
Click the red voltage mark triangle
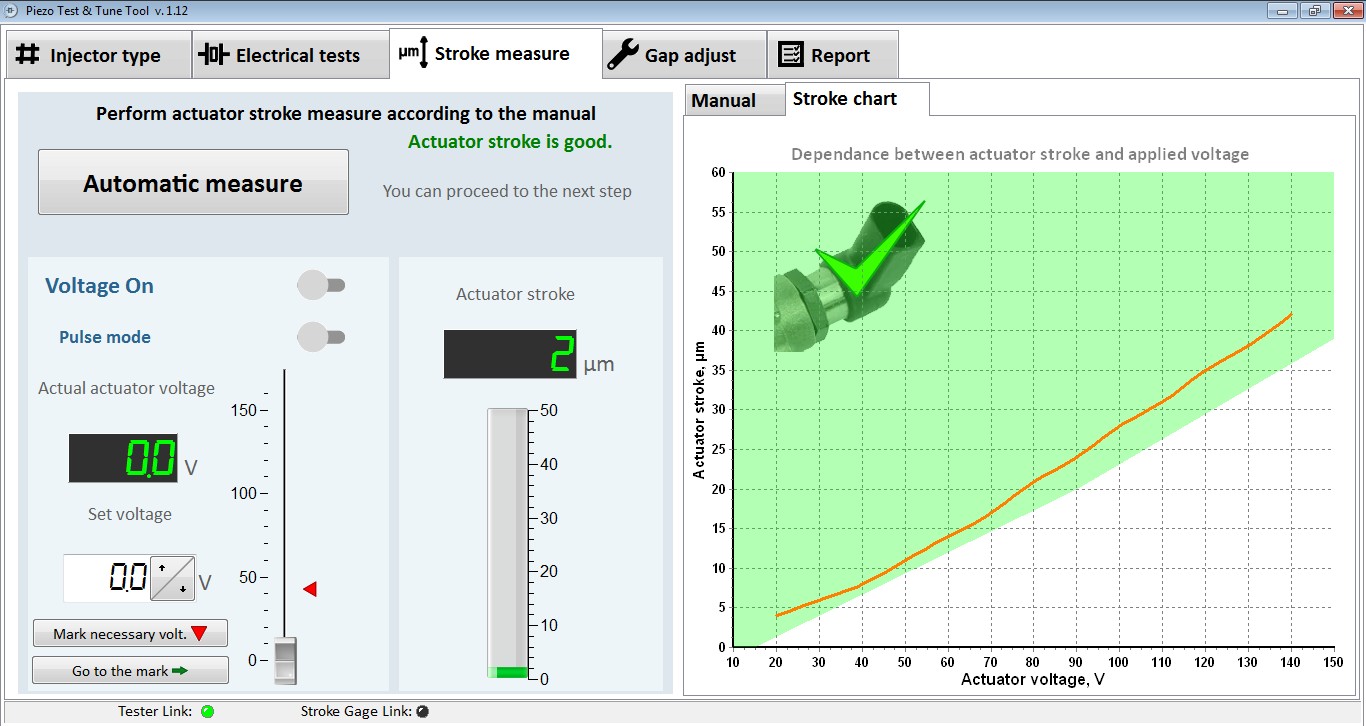[310, 589]
